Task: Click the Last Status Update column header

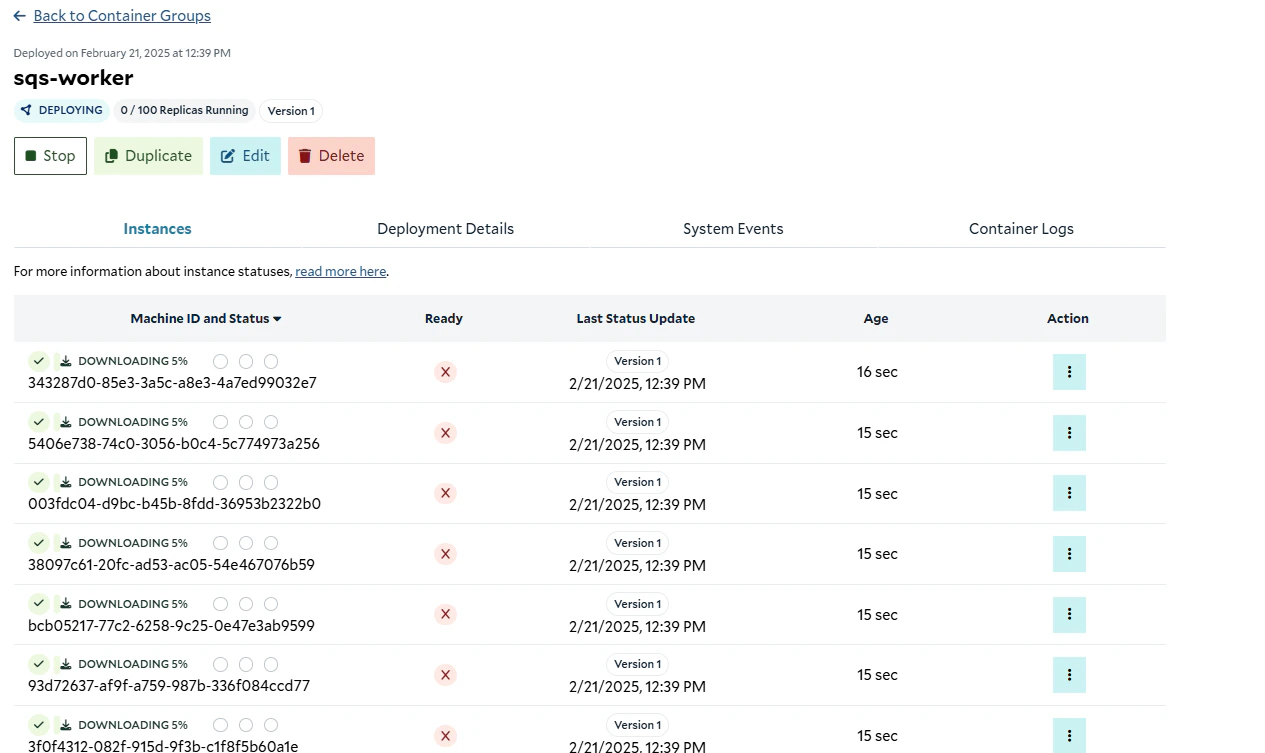Action: (636, 318)
